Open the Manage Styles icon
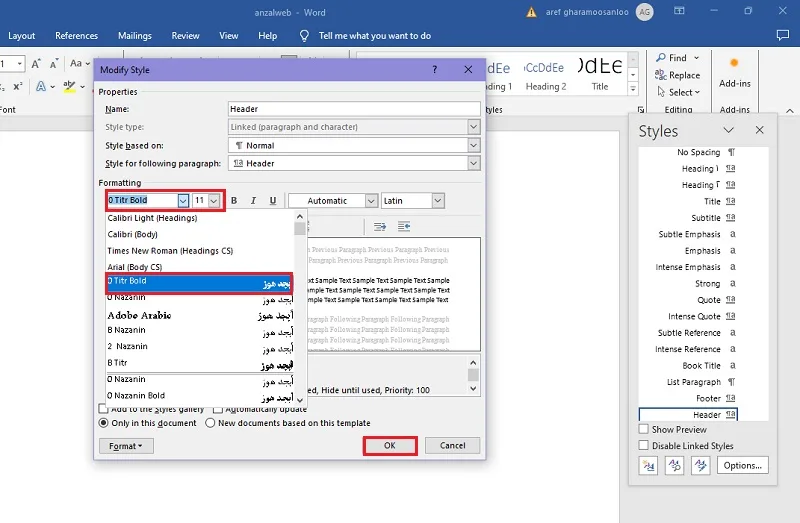The image size is (800, 523). tap(701, 465)
